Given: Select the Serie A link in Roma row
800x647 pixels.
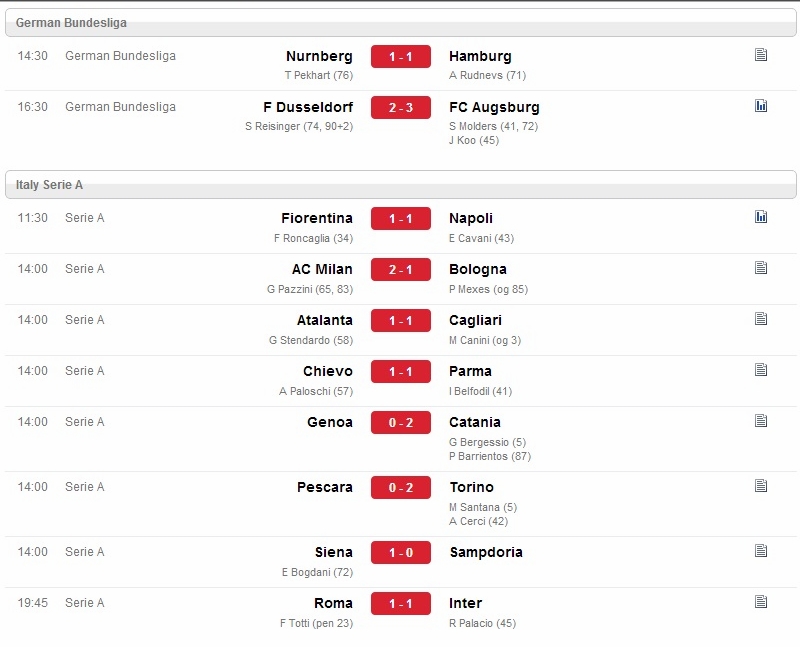Looking at the screenshot, I should pos(85,603).
